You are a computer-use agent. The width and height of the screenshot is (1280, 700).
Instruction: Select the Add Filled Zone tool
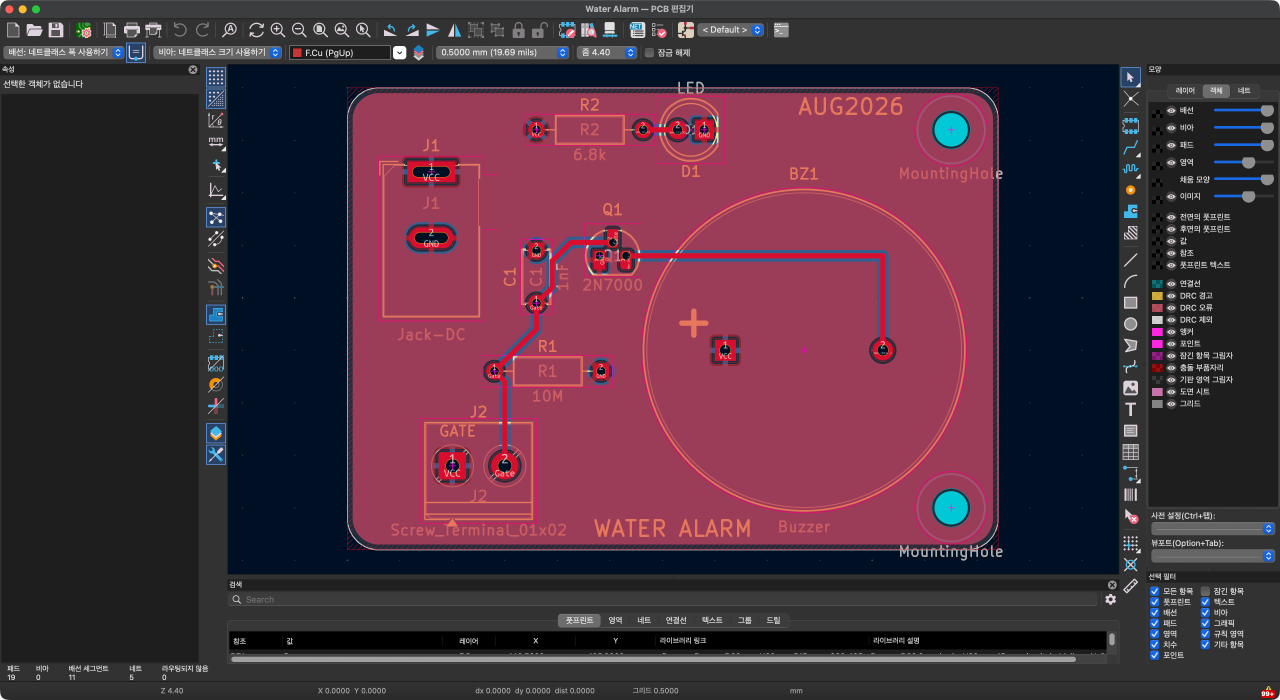(x=1131, y=212)
